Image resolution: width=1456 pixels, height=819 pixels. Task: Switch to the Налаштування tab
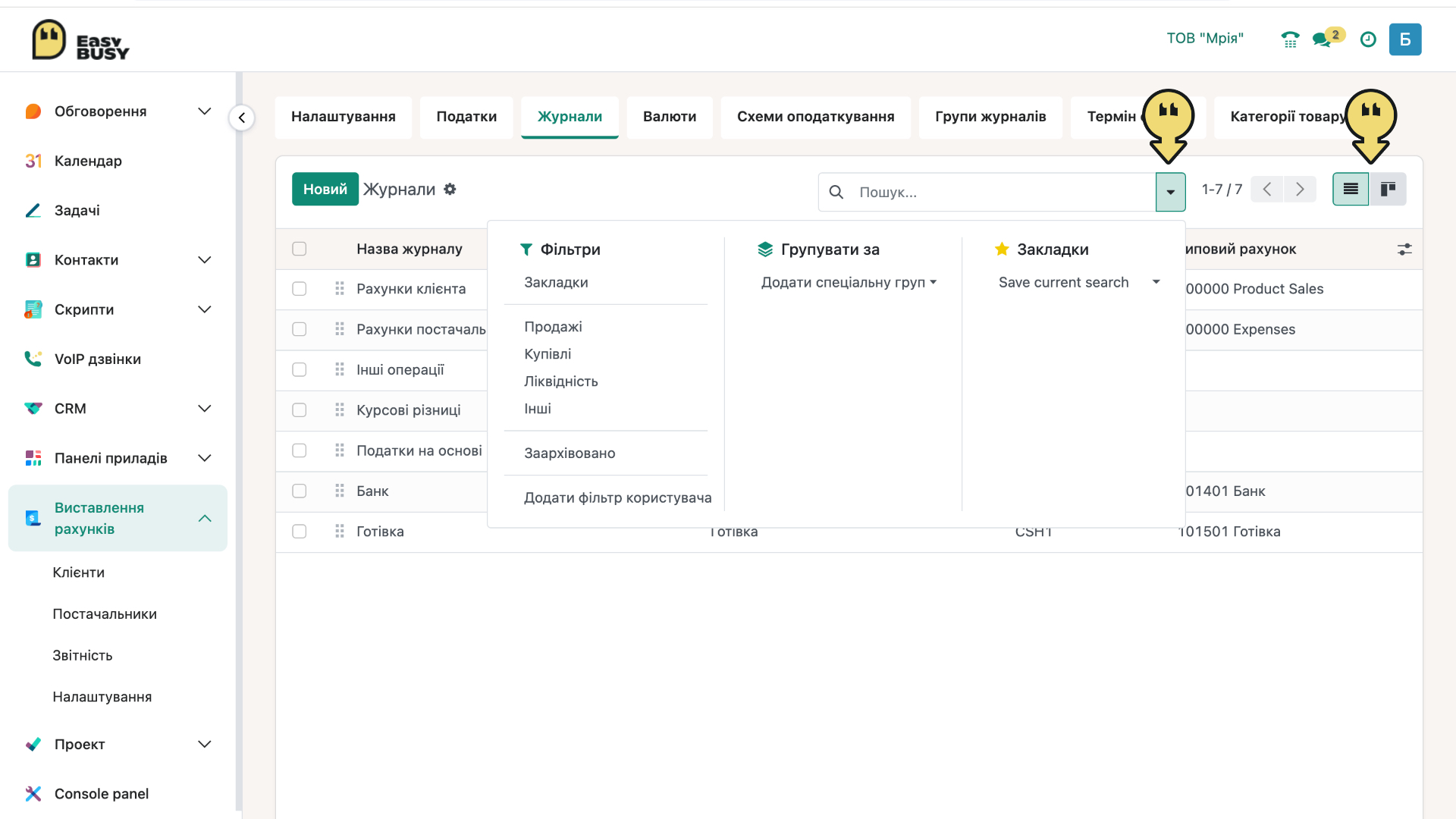click(x=344, y=117)
